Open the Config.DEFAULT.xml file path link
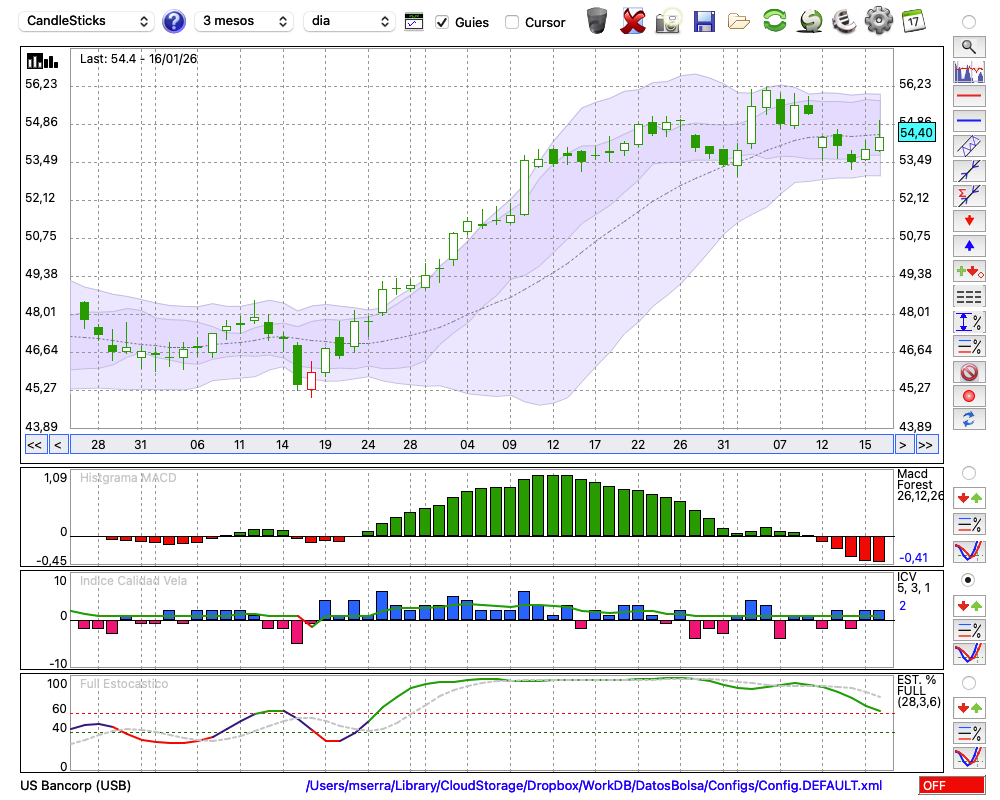 pyautogui.click(x=593, y=786)
